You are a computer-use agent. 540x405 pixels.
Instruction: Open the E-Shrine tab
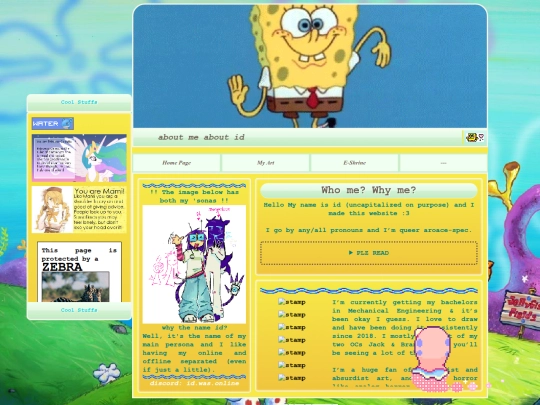[355, 163]
